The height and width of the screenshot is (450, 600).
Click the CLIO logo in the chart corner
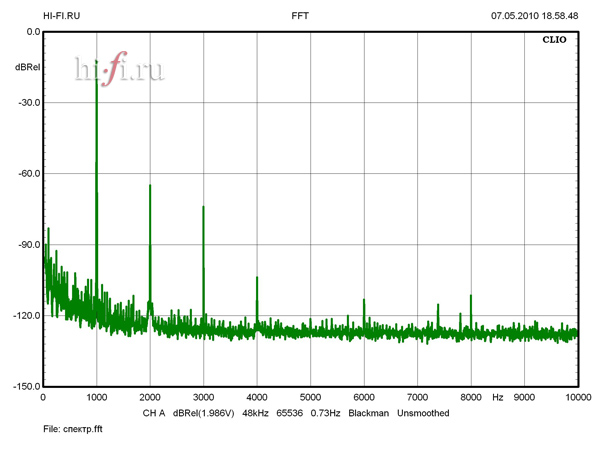[x=556, y=42]
